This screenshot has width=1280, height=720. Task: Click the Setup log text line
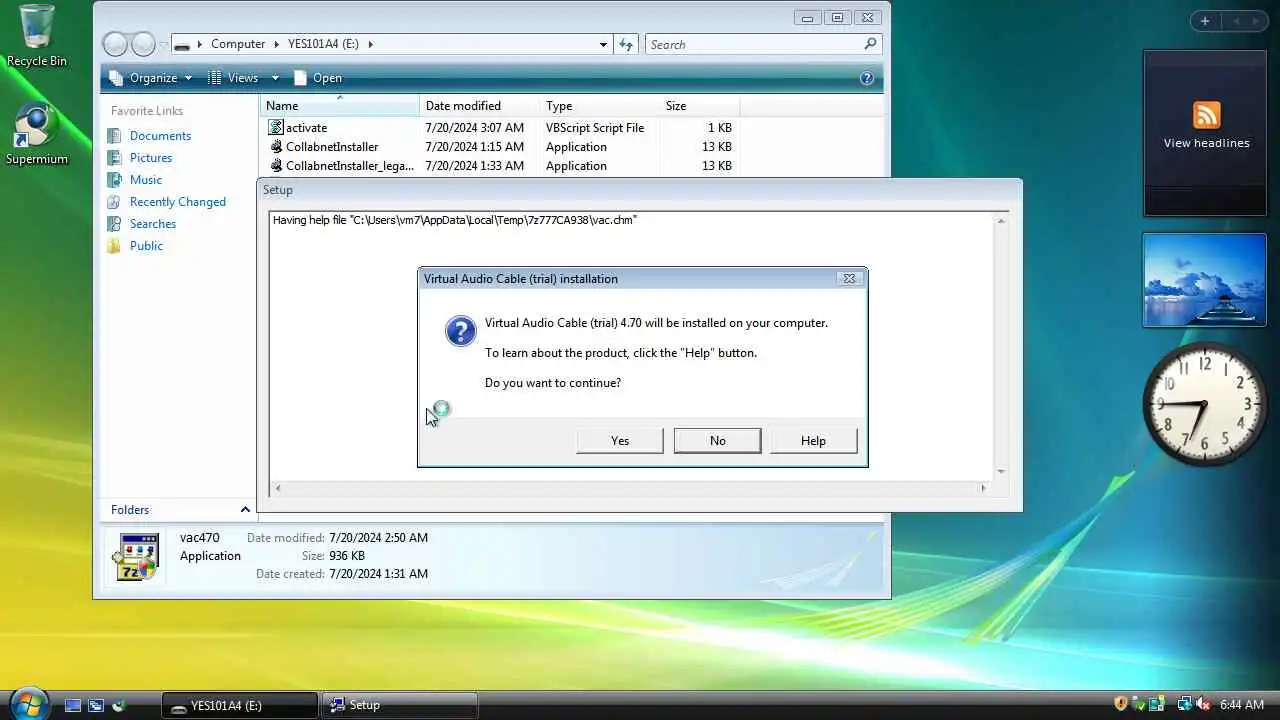pyautogui.click(x=455, y=220)
